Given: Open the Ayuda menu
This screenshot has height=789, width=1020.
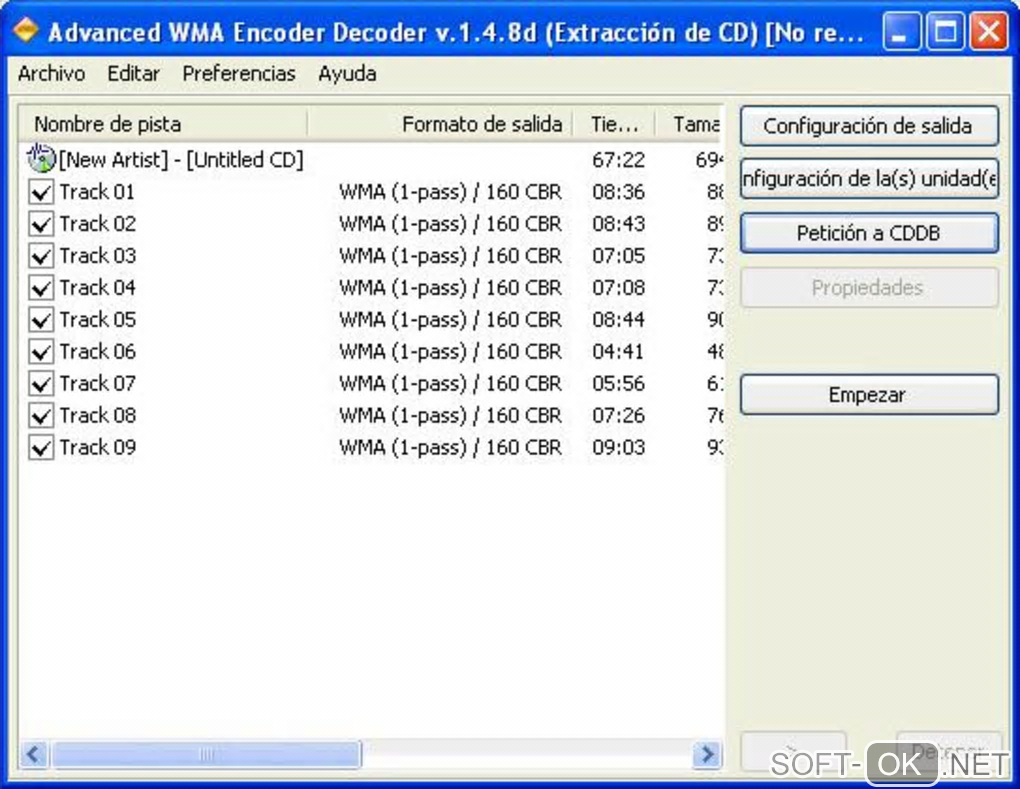Looking at the screenshot, I should (347, 74).
